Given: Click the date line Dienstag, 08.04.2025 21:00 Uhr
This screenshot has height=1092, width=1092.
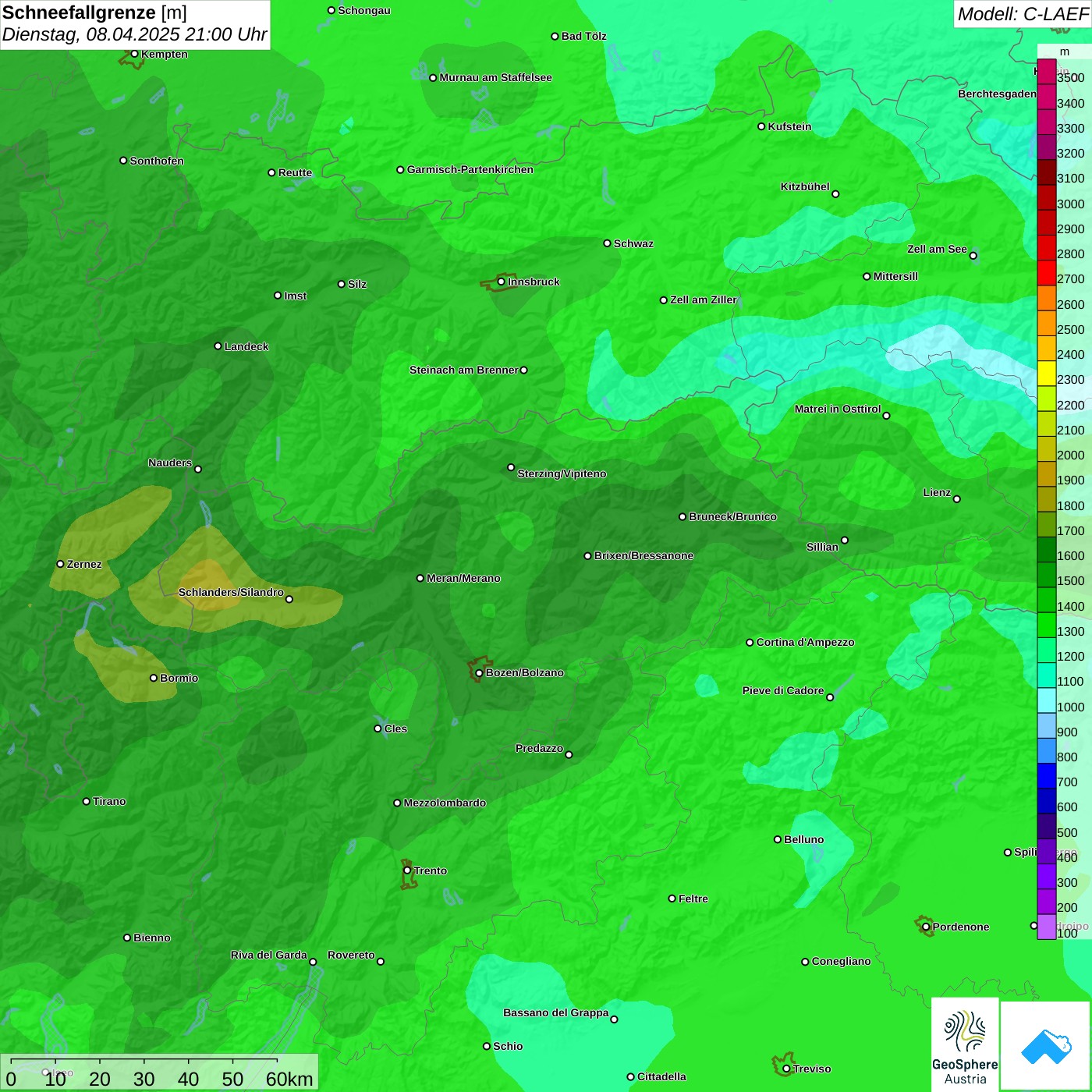Looking at the screenshot, I should click(x=134, y=35).
